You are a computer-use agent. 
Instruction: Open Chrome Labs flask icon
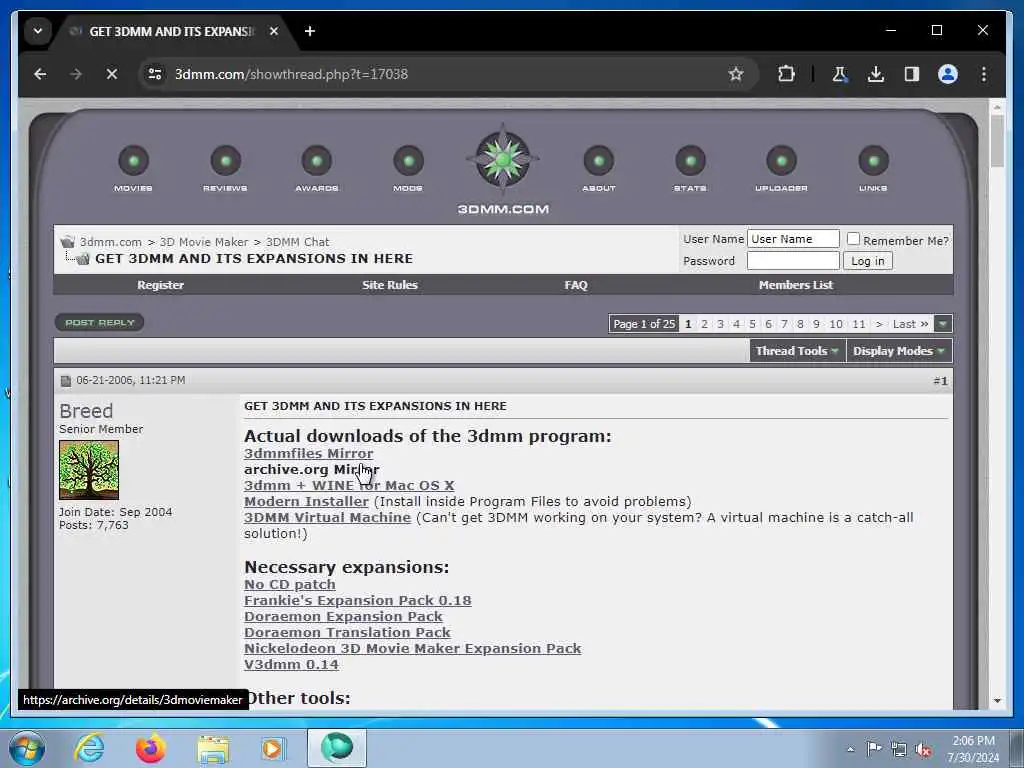[840, 74]
